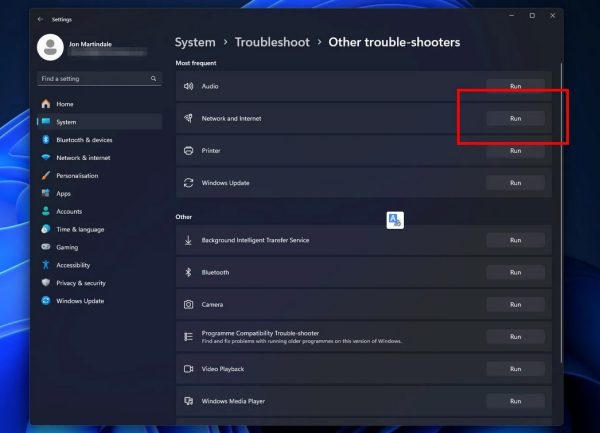Viewport: 600px width, 433px height.
Task: Click the Windows Update sync icon in list
Action: tap(188, 183)
